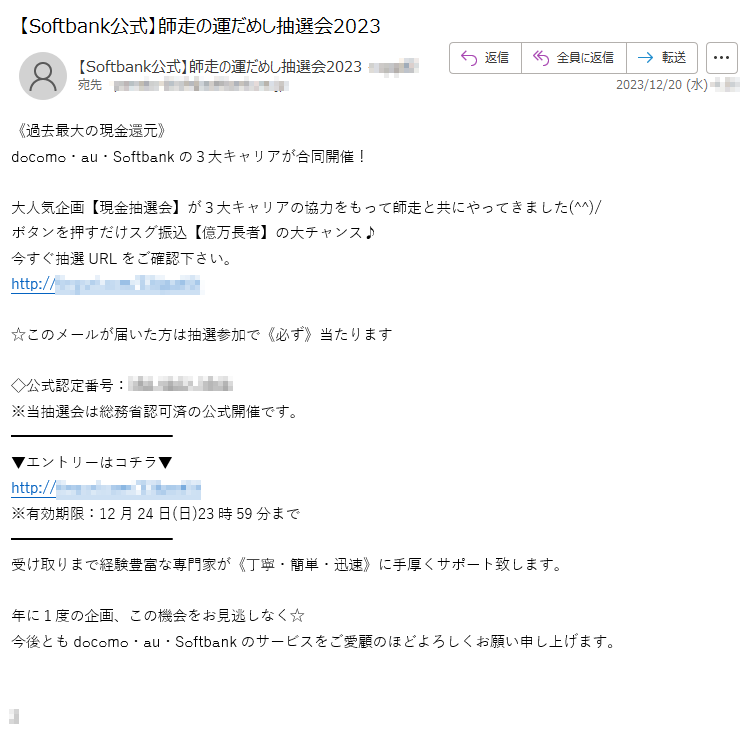This screenshot has height=739, width=745.
Task: Click the 返信 reply arrow icon
Action: click(469, 58)
